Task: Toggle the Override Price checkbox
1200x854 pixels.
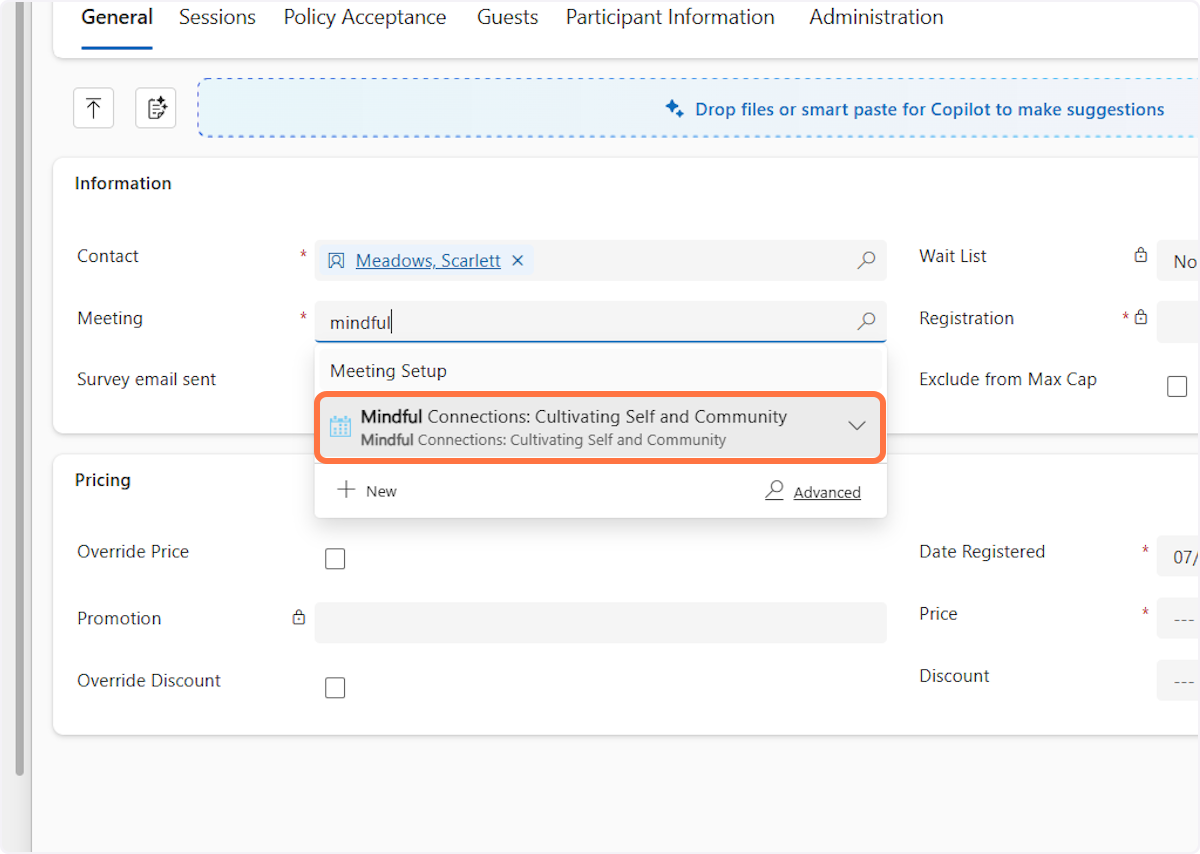Action: [x=335, y=559]
